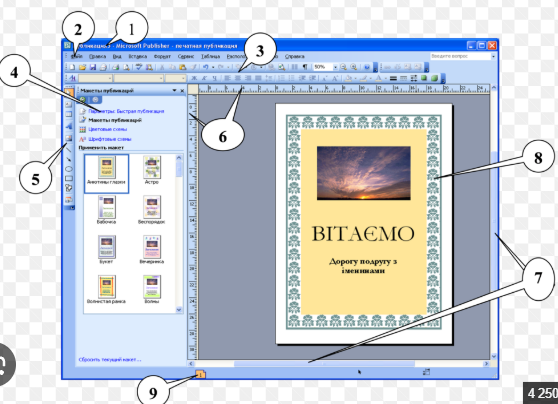Screen dimensions: 558x404
Task: Select the WordArt tool
Action: pyautogui.click(x=69, y=126)
